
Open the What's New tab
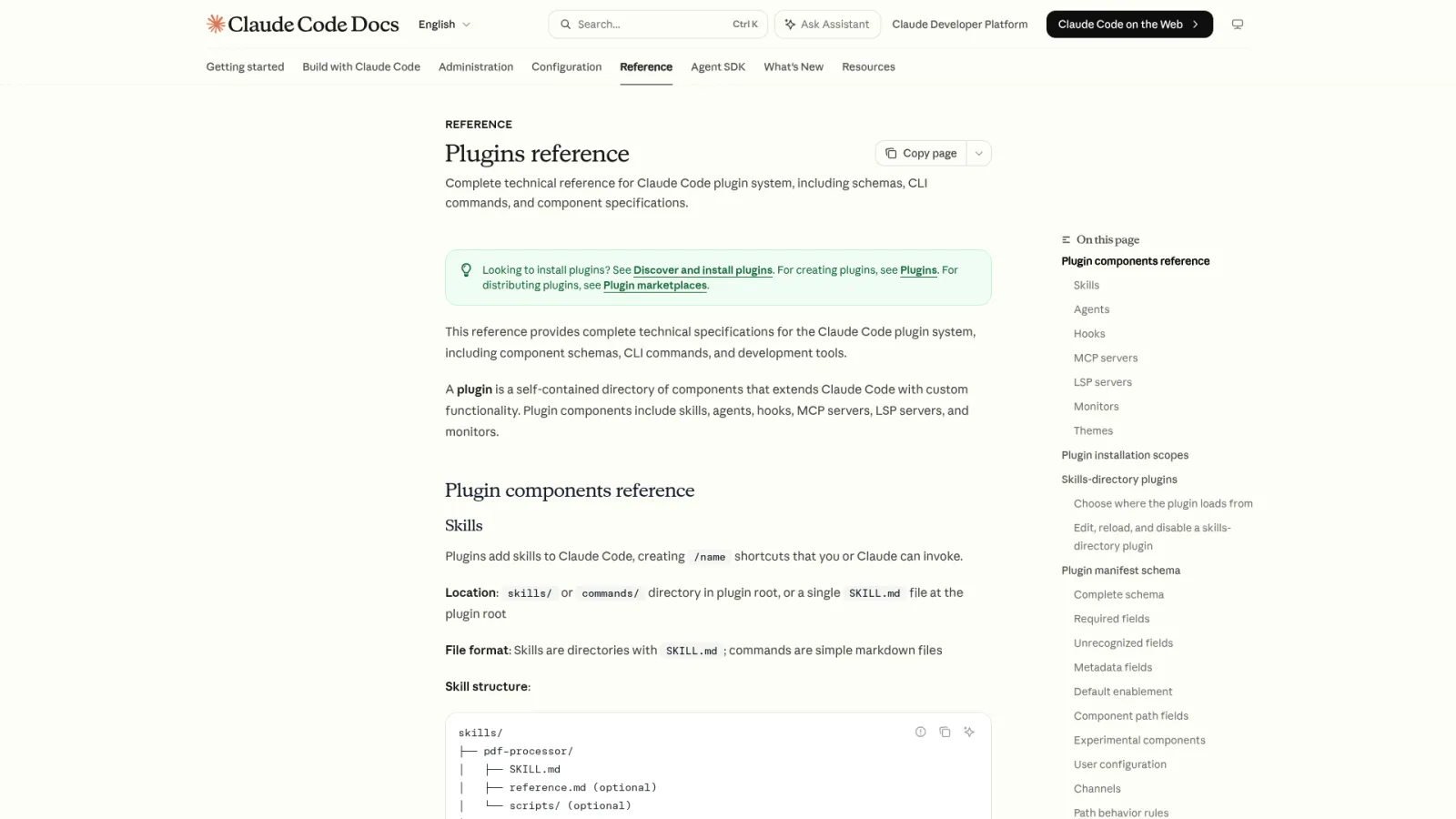[794, 66]
